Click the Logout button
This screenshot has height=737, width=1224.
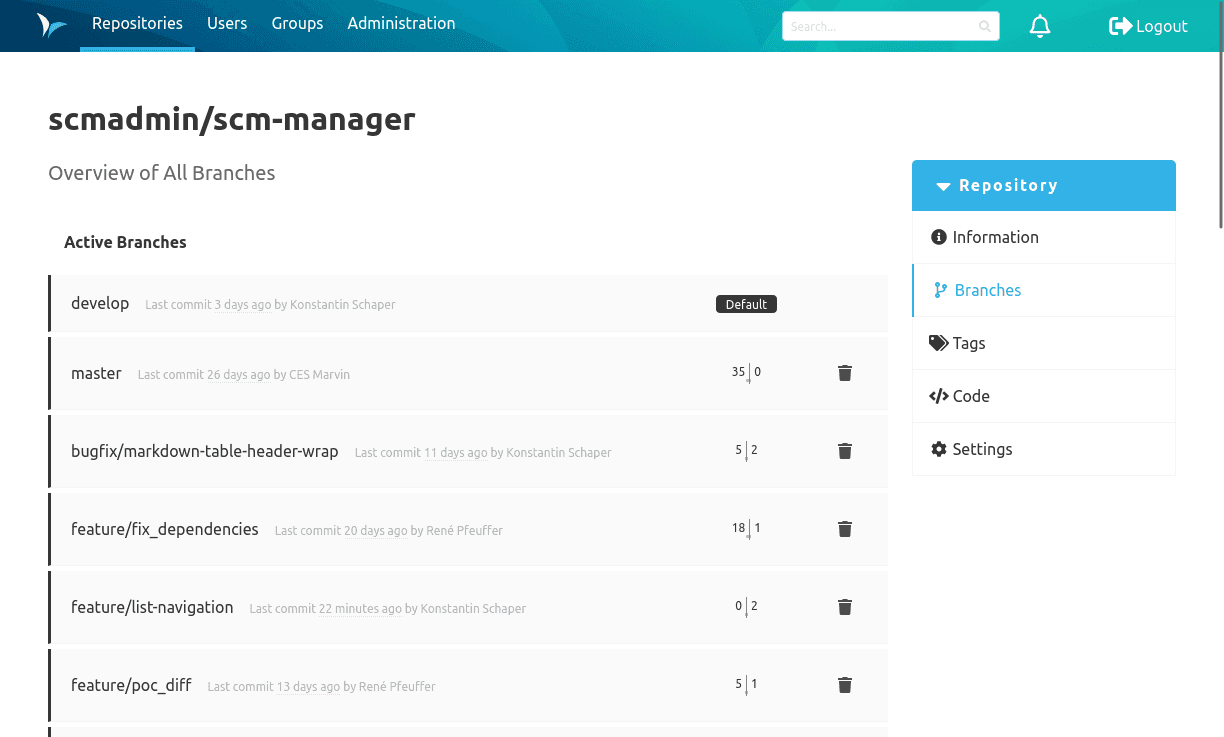tap(1148, 26)
